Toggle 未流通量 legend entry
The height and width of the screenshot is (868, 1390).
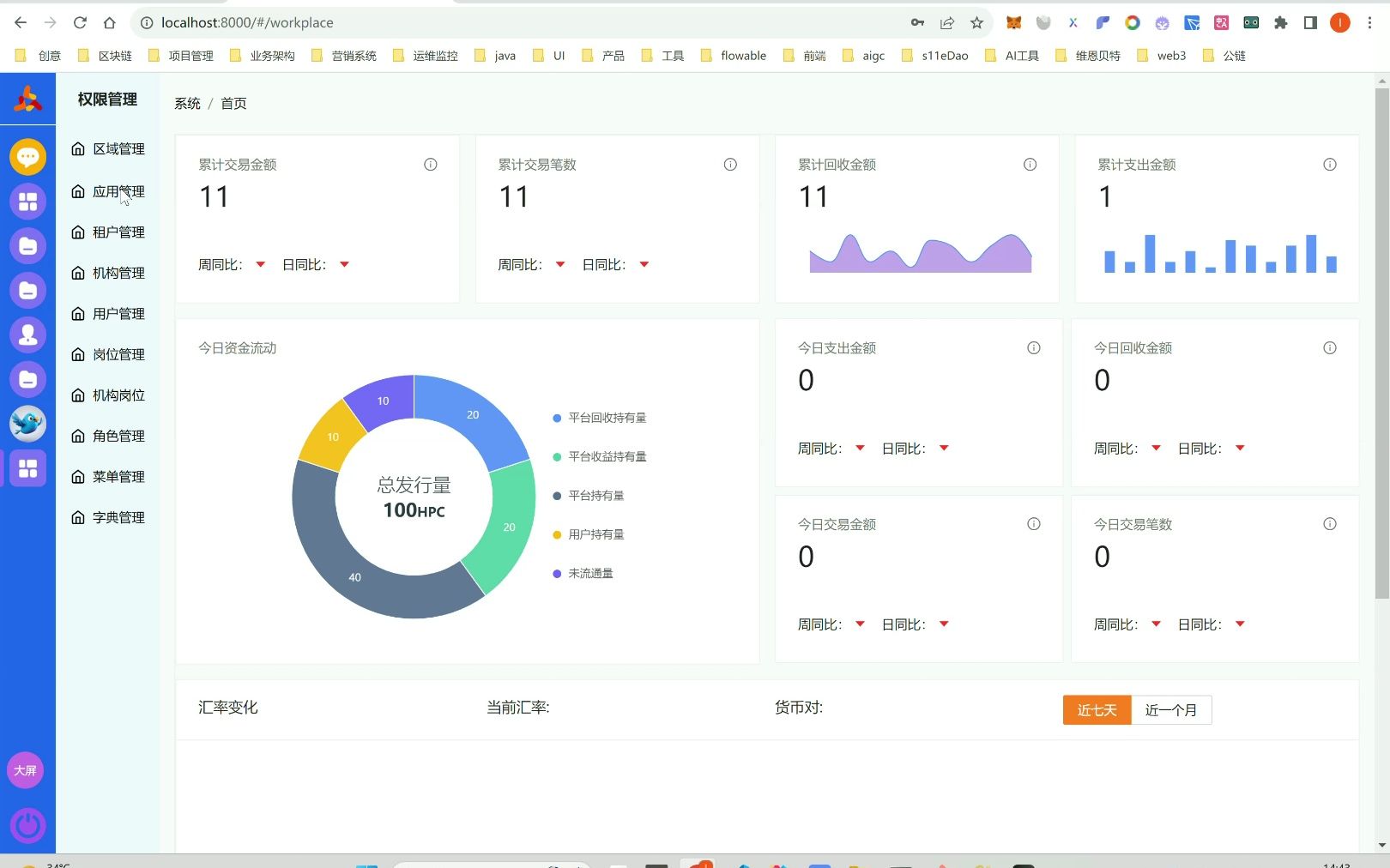[x=583, y=573]
